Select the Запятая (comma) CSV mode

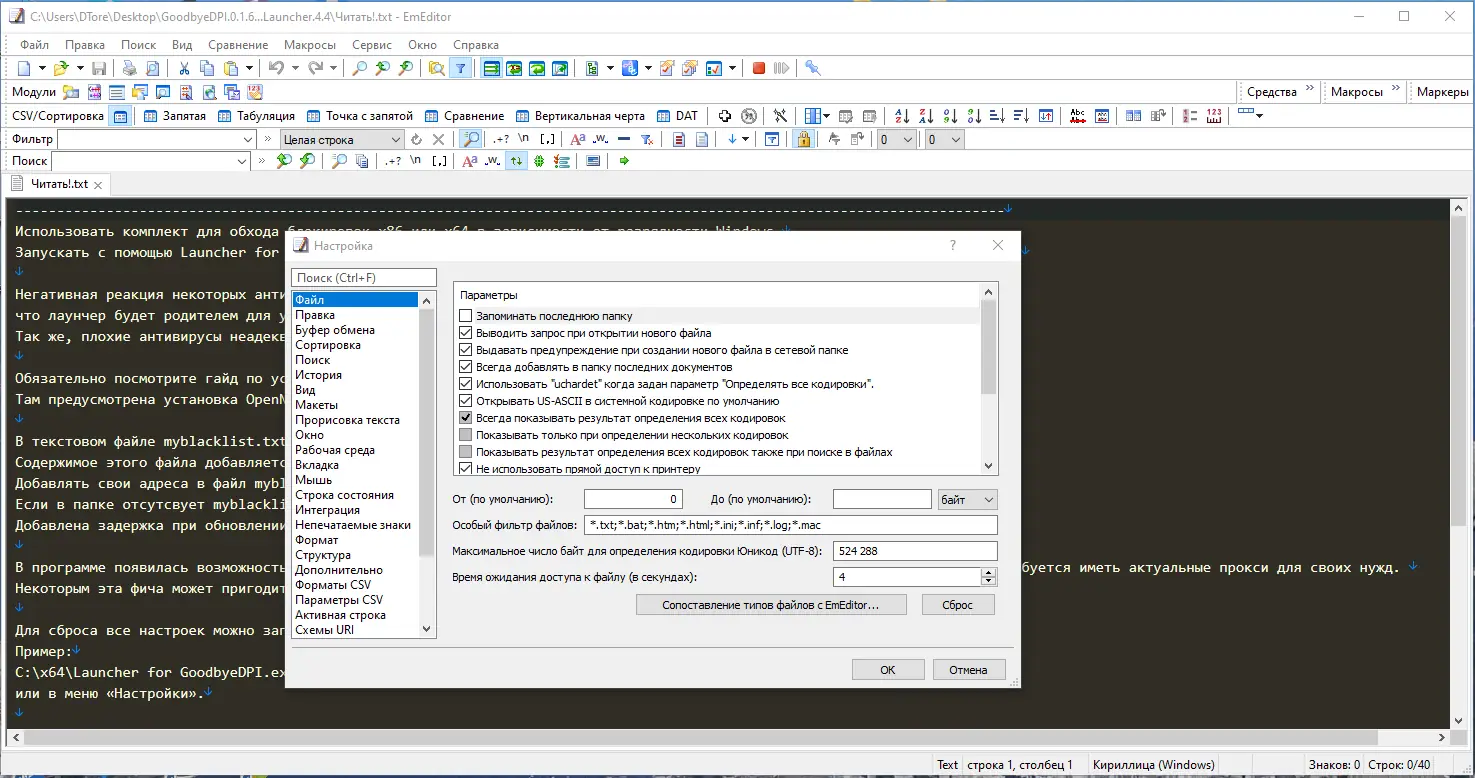[x=175, y=116]
